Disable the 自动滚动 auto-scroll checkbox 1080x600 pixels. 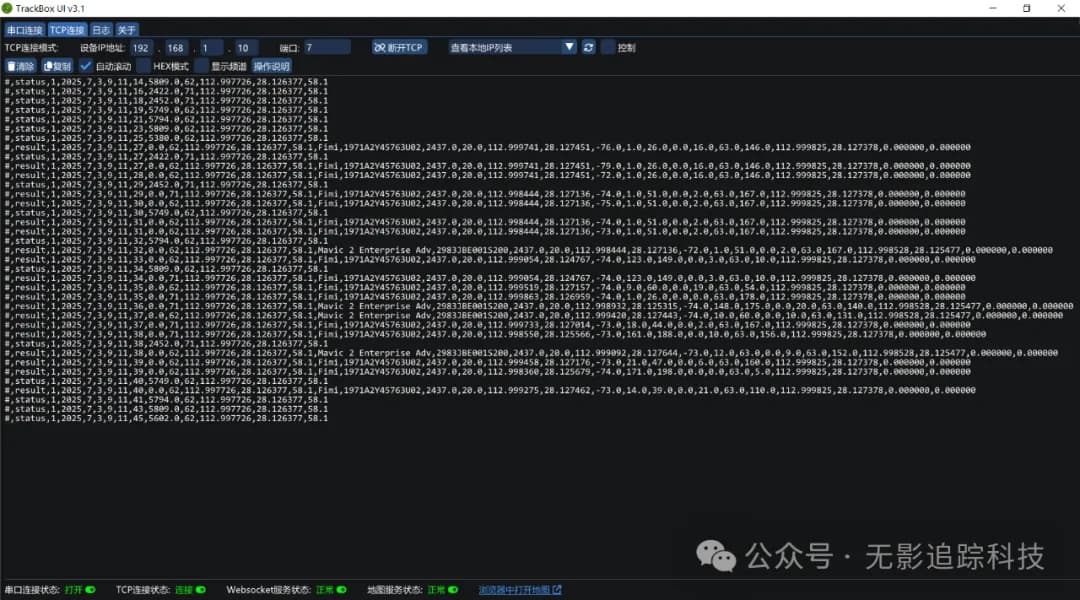click(86, 66)
